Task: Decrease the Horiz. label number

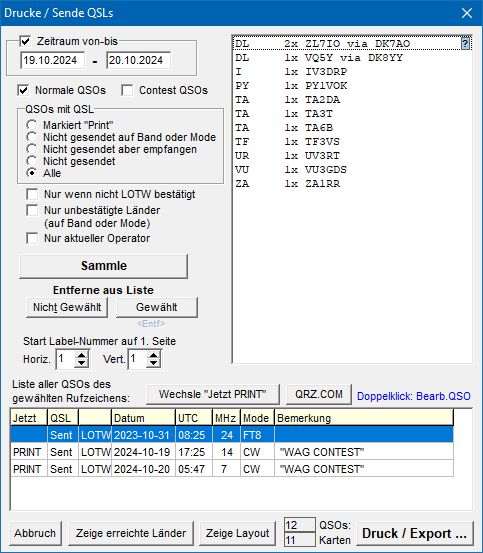Action: click(82, 364)
